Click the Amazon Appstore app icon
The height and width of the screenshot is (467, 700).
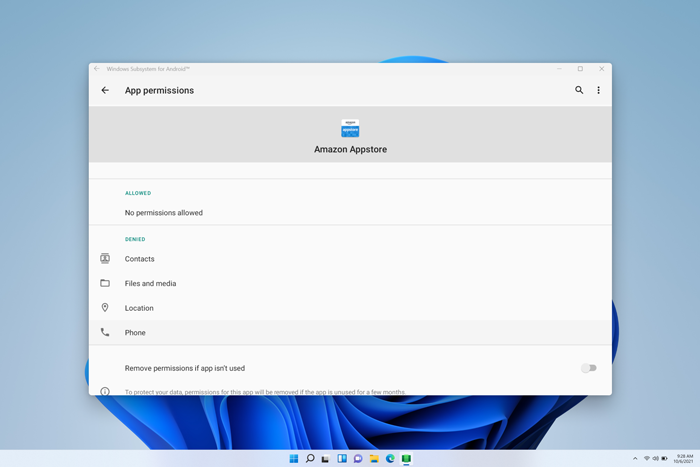pos(350,128)
